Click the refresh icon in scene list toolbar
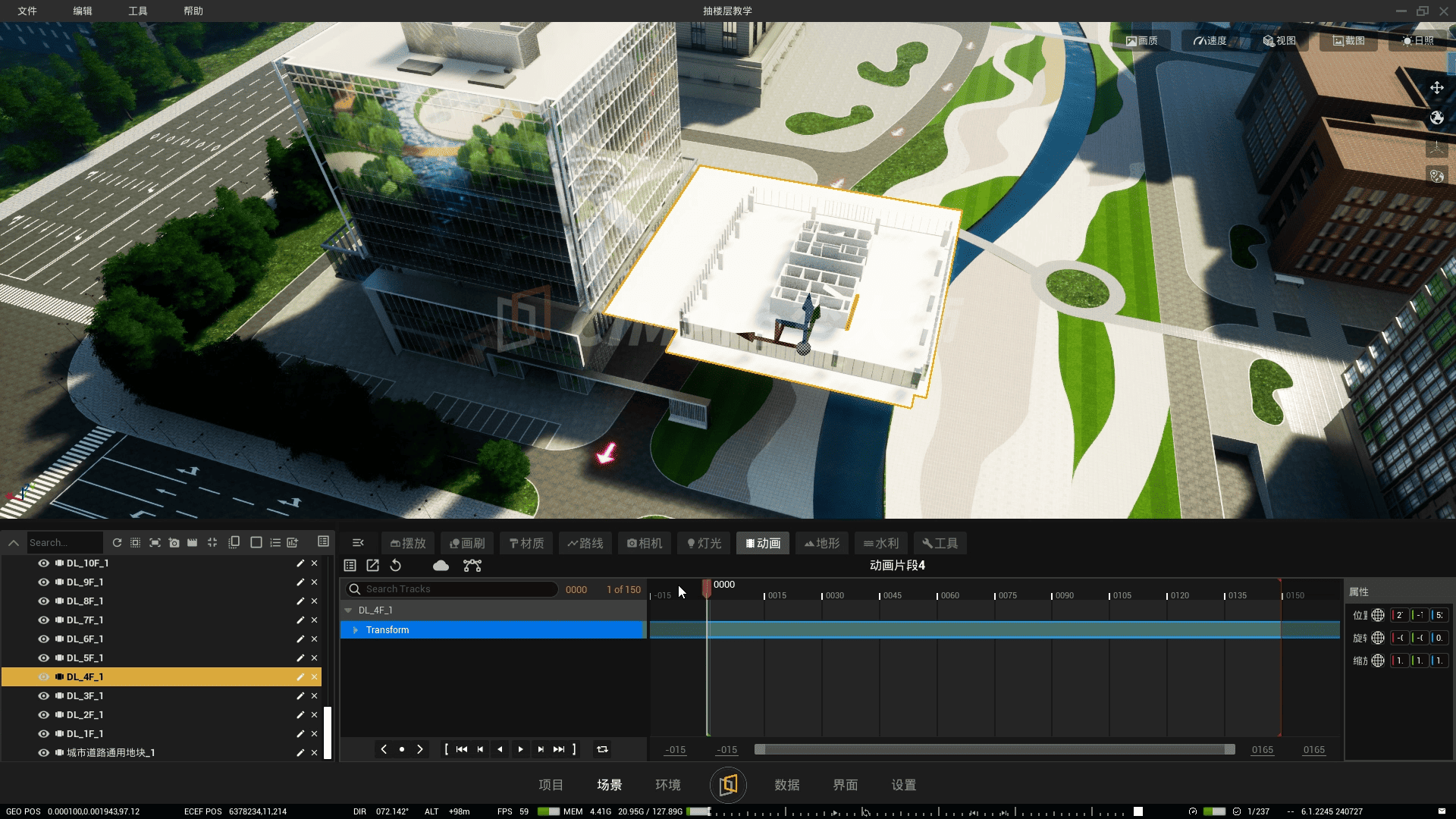The height and width of the screenshot is (819, 1456). pyautogui.click(x=117, y=543)
